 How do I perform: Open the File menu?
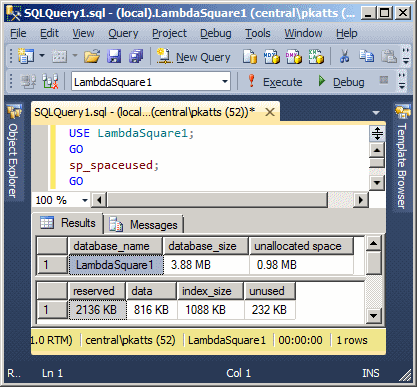(18, 33)
